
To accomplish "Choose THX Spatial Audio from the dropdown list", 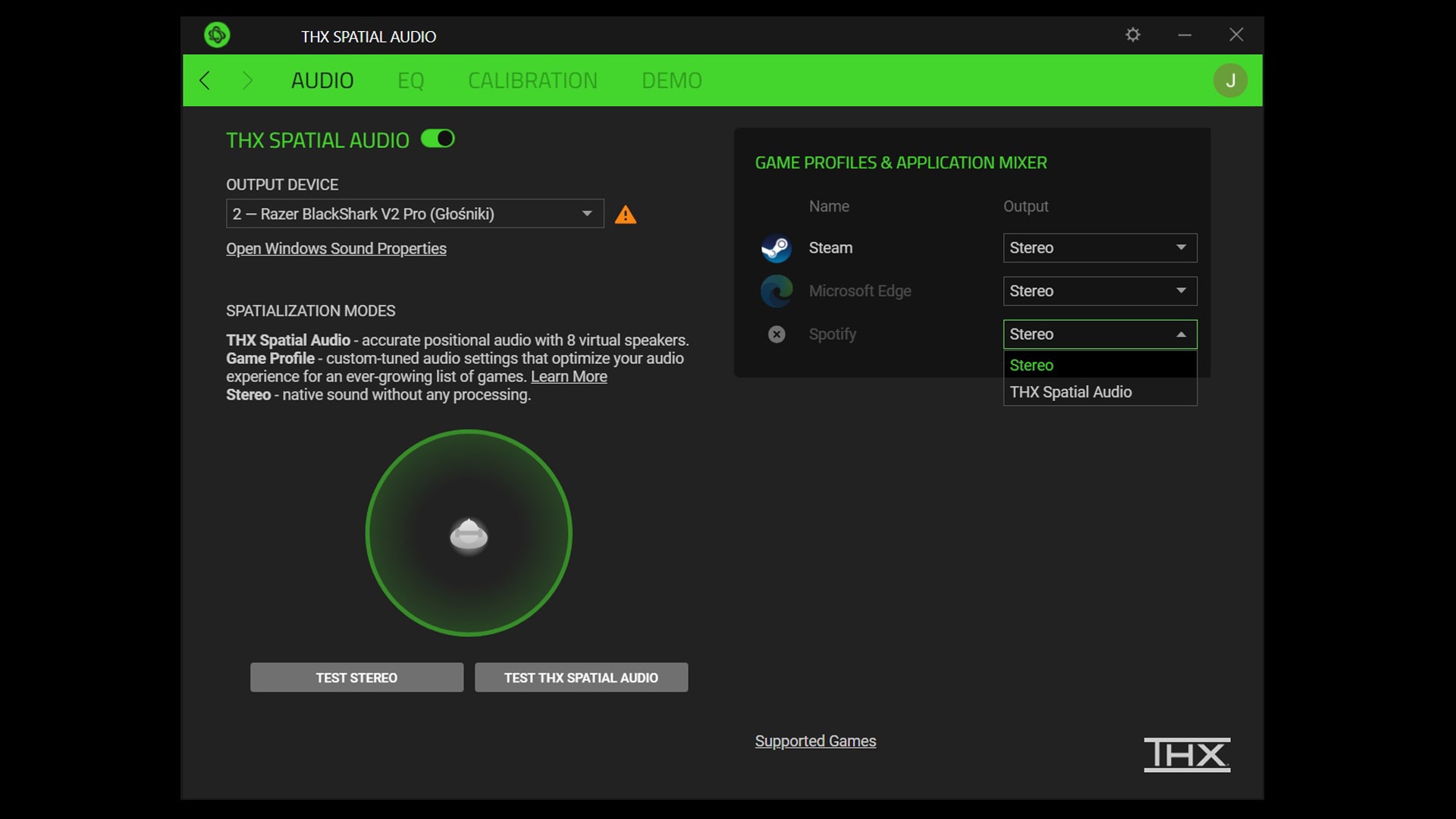I will click(x=1100, y=392).
